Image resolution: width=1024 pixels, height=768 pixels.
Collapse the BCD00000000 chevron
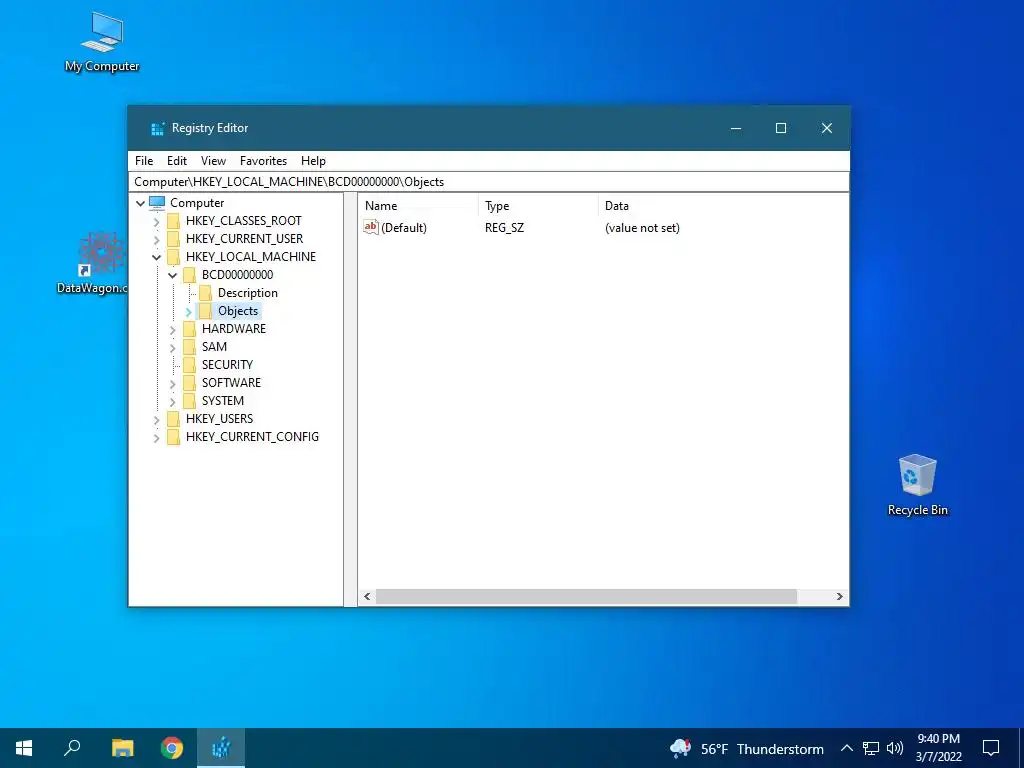click(172, 276)
